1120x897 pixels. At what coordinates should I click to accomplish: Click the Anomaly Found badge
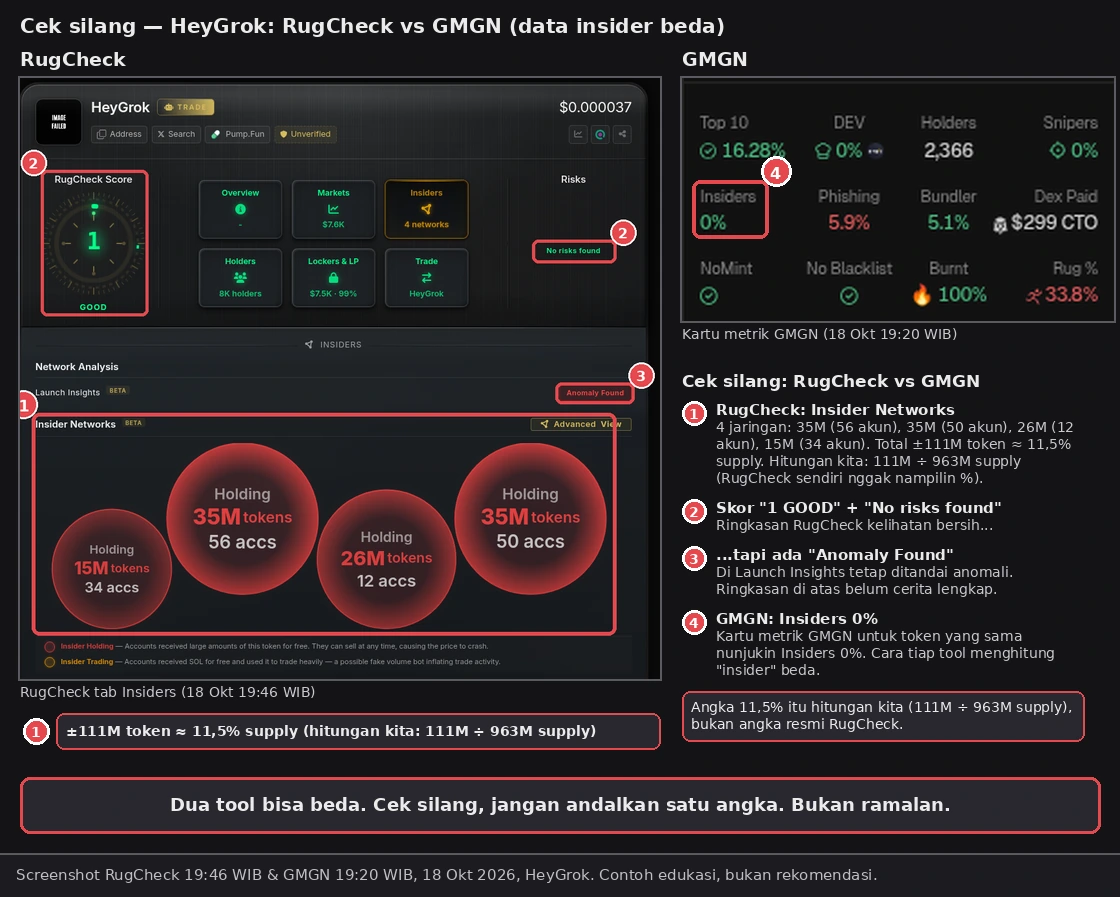pyautogui.click(x=595, y=393)
